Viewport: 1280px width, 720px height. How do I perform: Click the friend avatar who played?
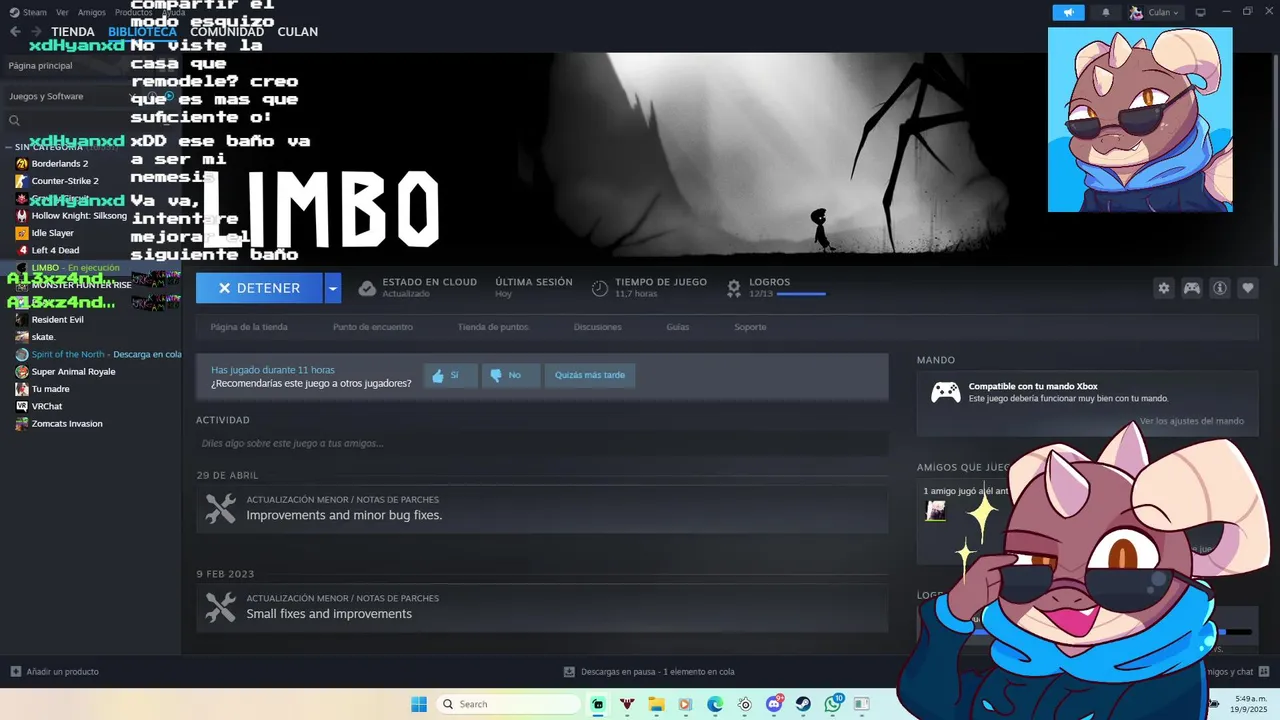pos(936,511)
